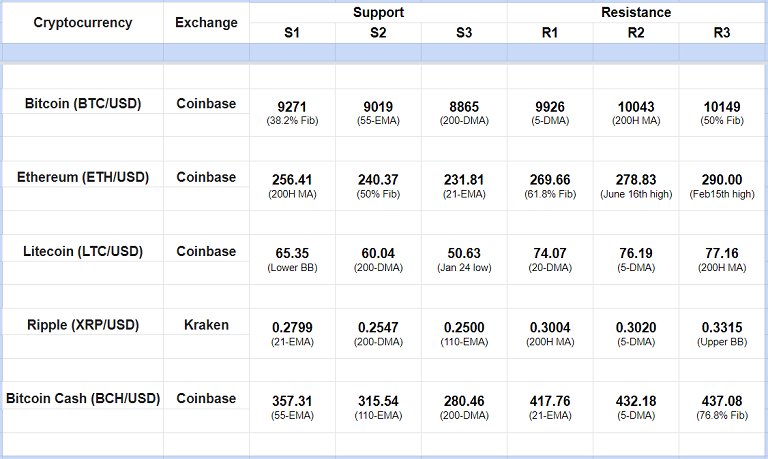Select the Exchange column header

(206, 23)
